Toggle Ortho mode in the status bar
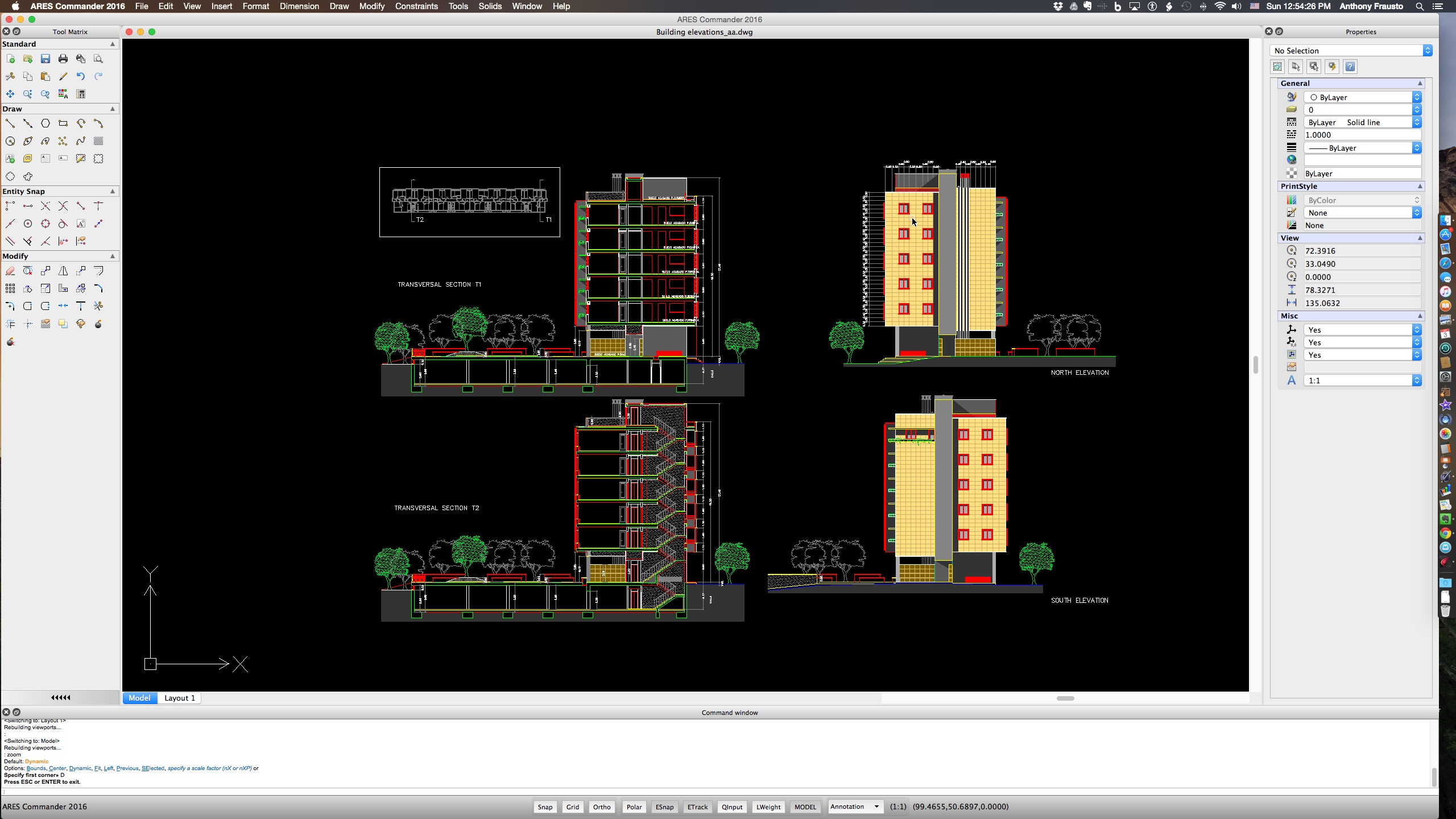Screen dimensions: 1456x819 (601, 807)
